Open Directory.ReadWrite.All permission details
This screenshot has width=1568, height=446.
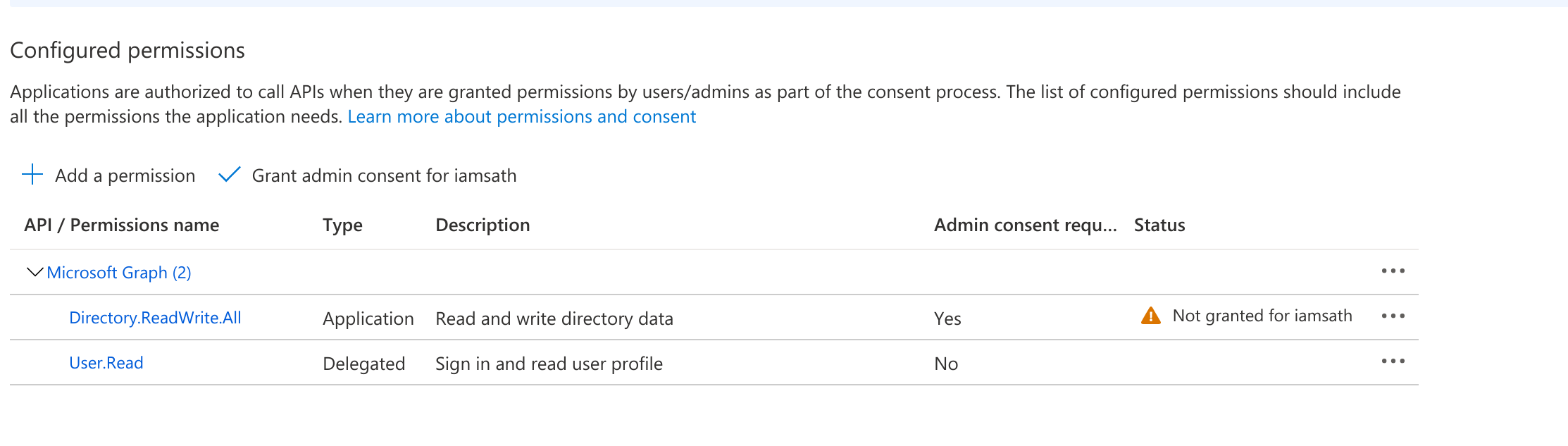(x=155, y=318)
